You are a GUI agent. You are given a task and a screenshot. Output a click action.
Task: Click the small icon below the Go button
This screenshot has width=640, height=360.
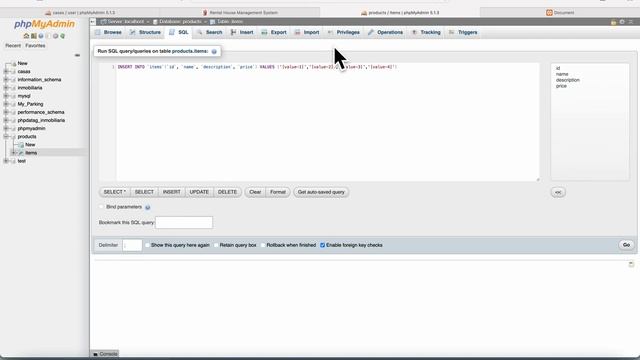[631, 264]
